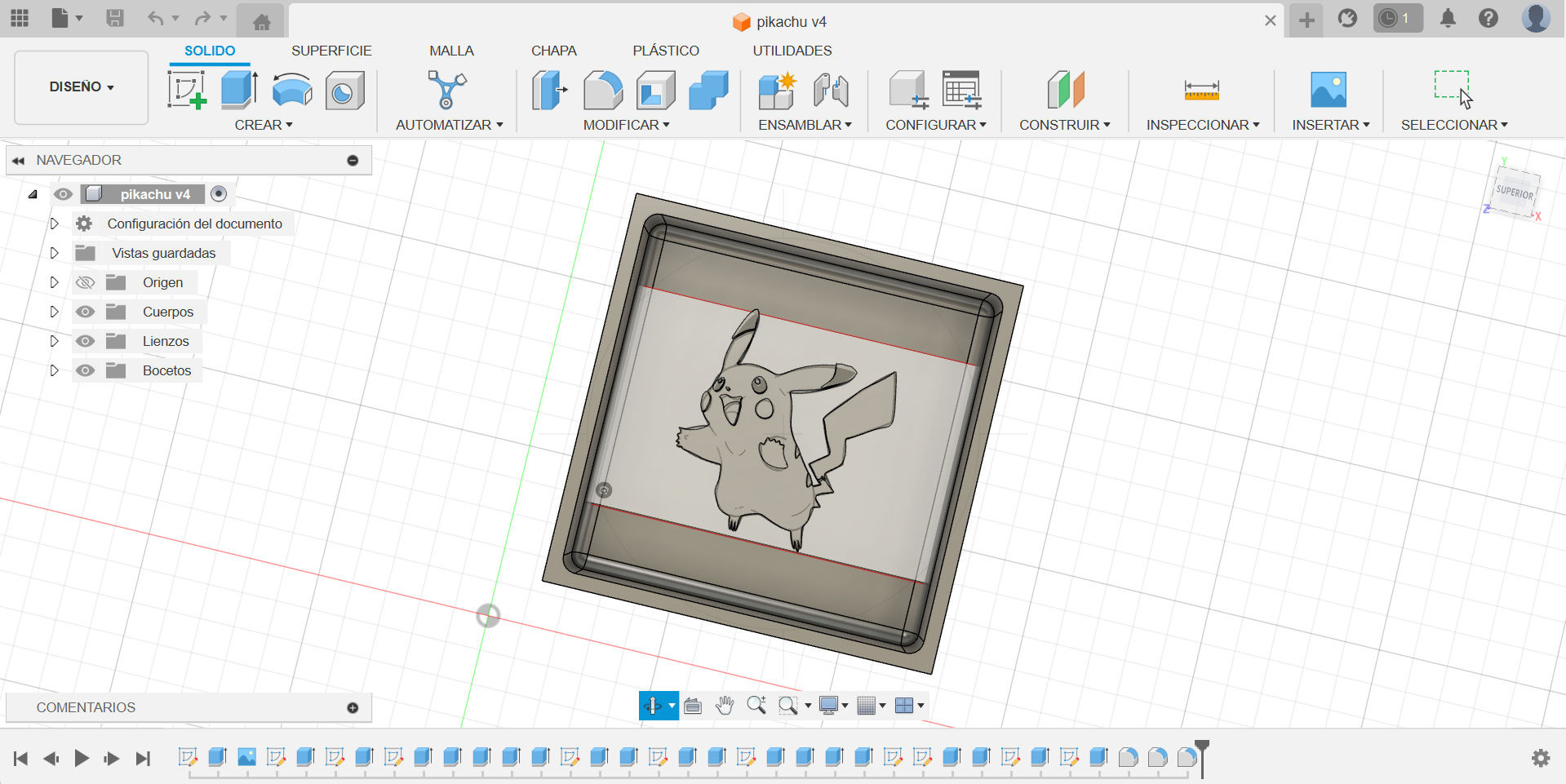Create a New Component via Ensamblar icon
Screen dimensions: 1566x784
775,90
